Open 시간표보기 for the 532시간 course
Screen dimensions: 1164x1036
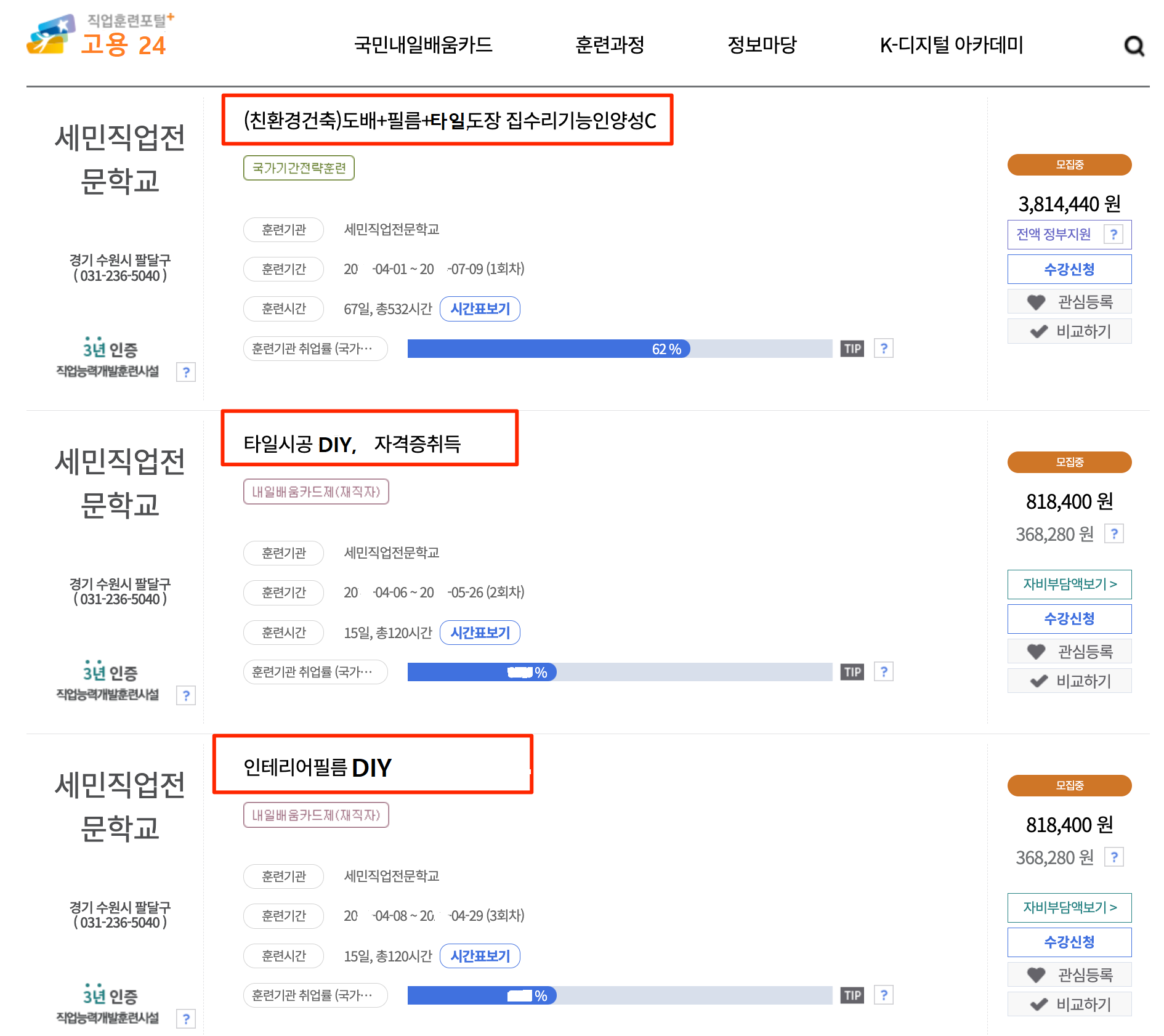pyautogui.click(x=480, y=309)
